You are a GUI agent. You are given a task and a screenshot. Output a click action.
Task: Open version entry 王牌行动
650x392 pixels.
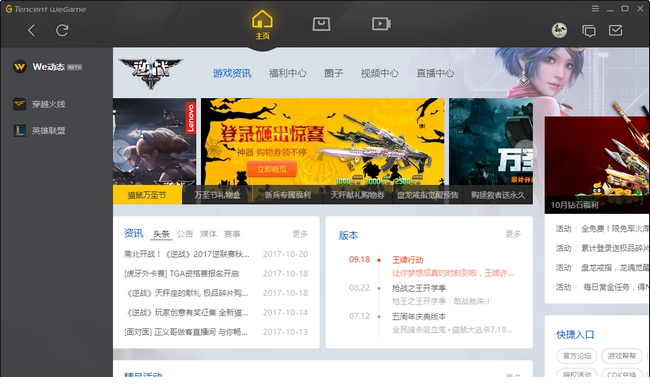(x=408, y=260)
